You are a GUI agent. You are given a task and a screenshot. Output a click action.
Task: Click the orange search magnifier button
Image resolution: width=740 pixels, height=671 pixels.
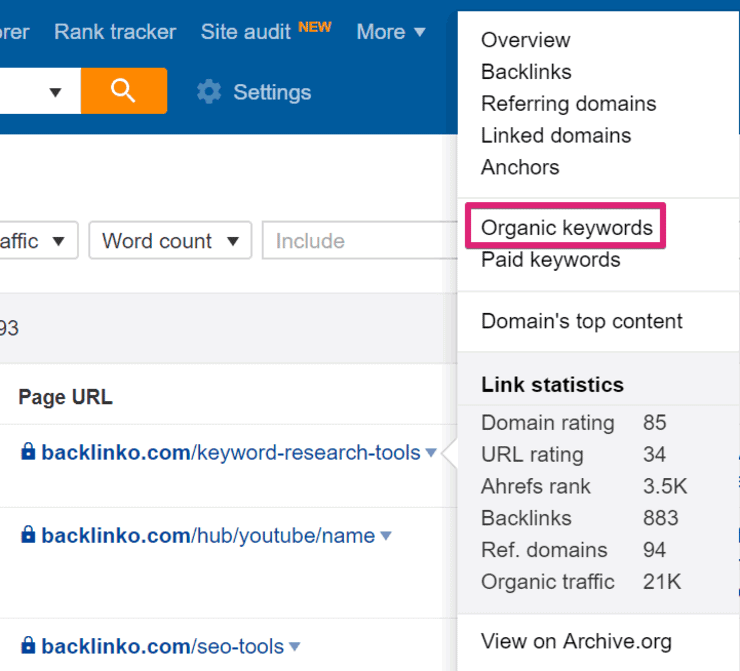point(123,91)
